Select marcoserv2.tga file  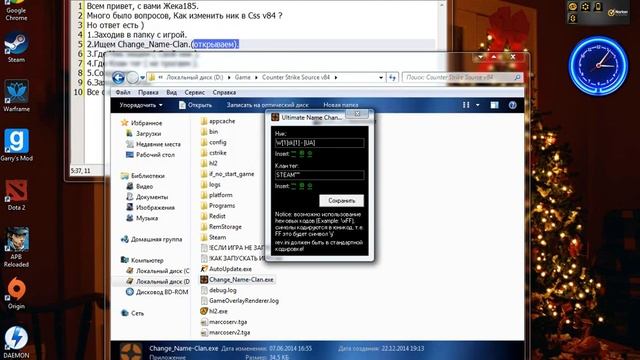225,332
